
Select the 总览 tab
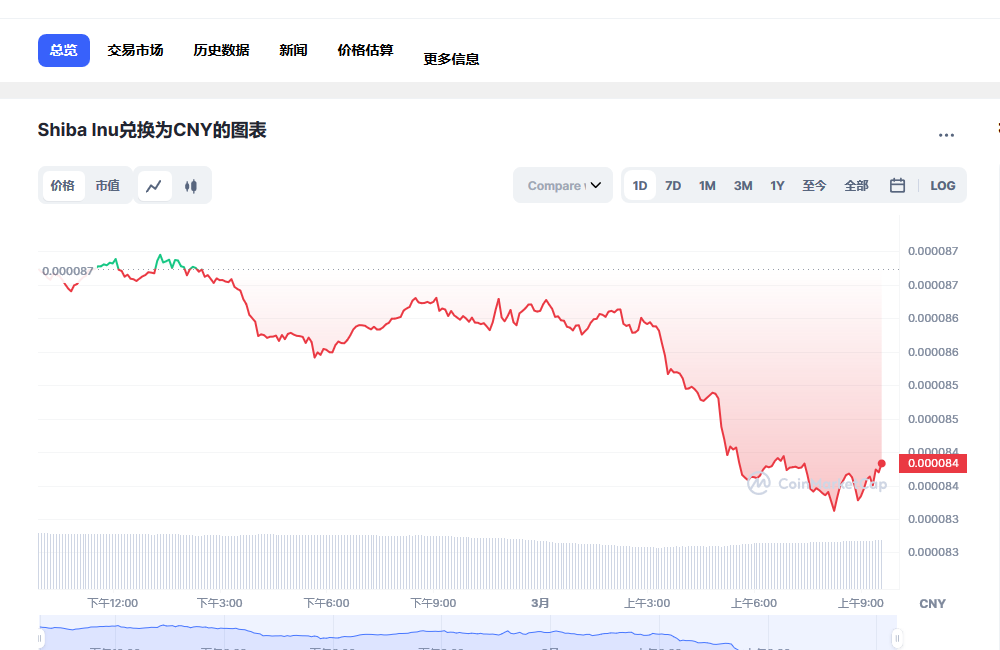pos(63,50)
